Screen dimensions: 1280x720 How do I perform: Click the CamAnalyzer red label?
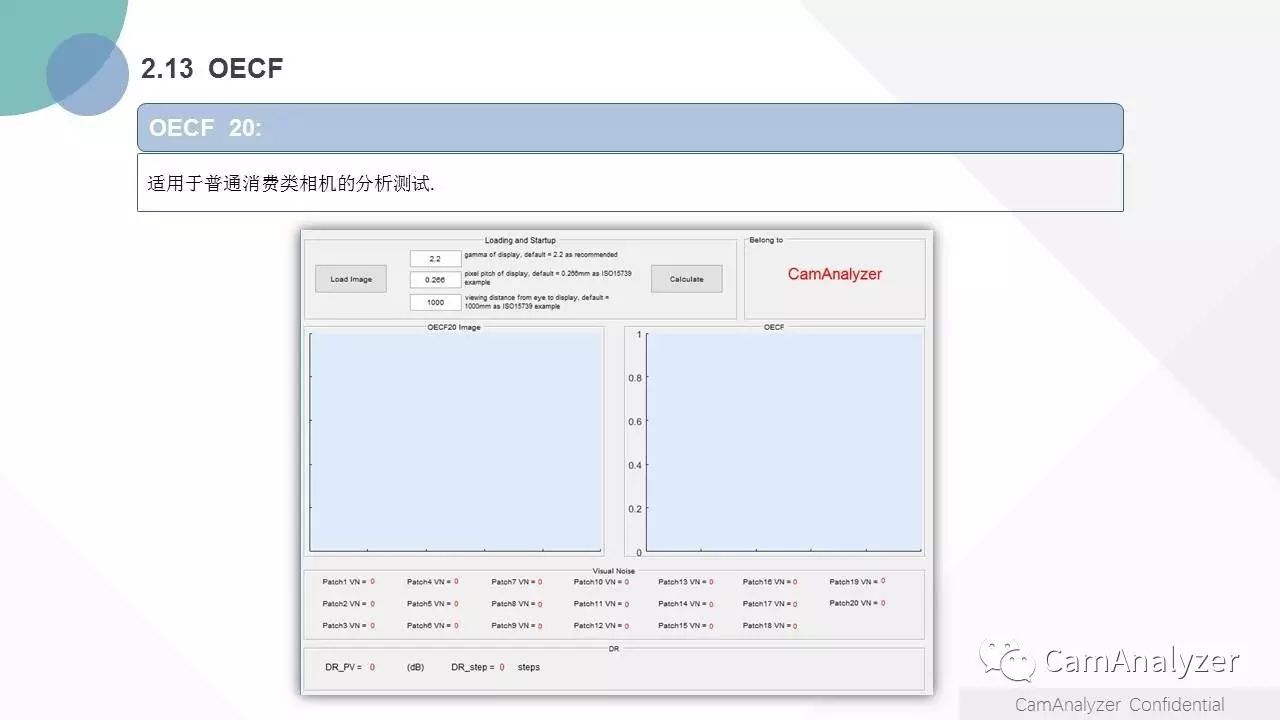(x=835, y=274)
